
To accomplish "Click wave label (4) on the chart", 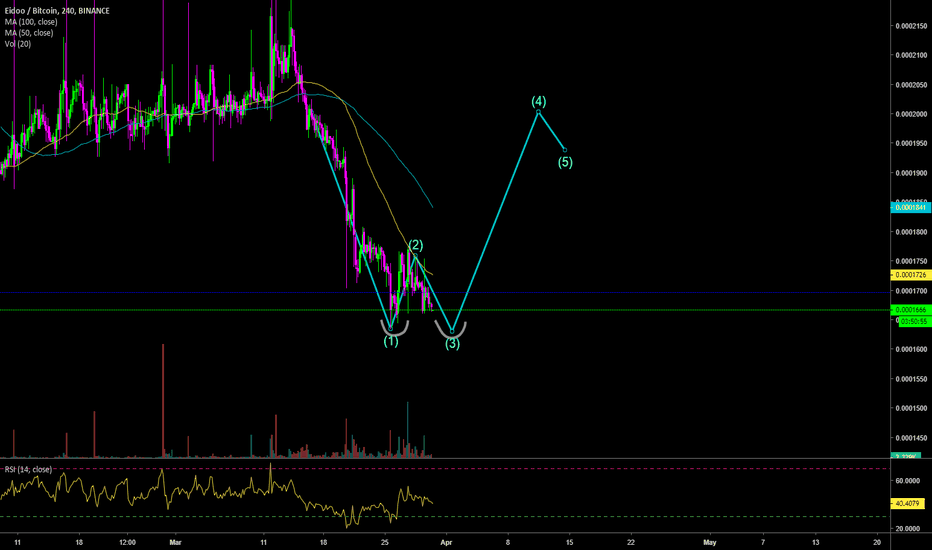I will 539,101.
